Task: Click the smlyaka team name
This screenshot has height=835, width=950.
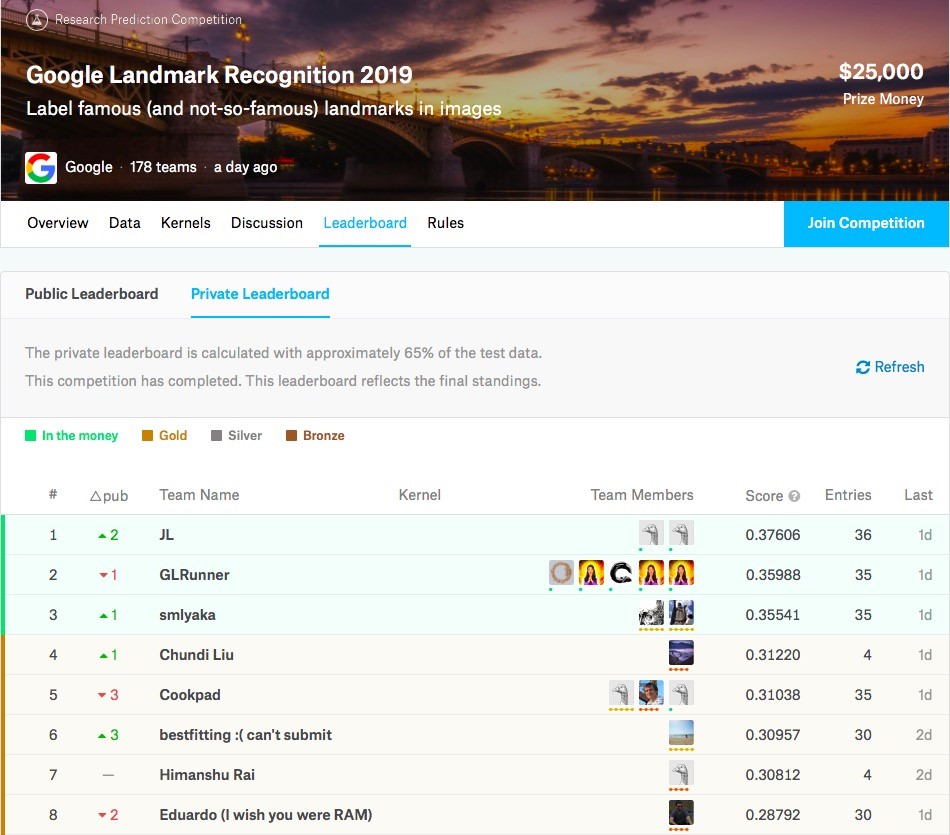Action: [187, 615]
